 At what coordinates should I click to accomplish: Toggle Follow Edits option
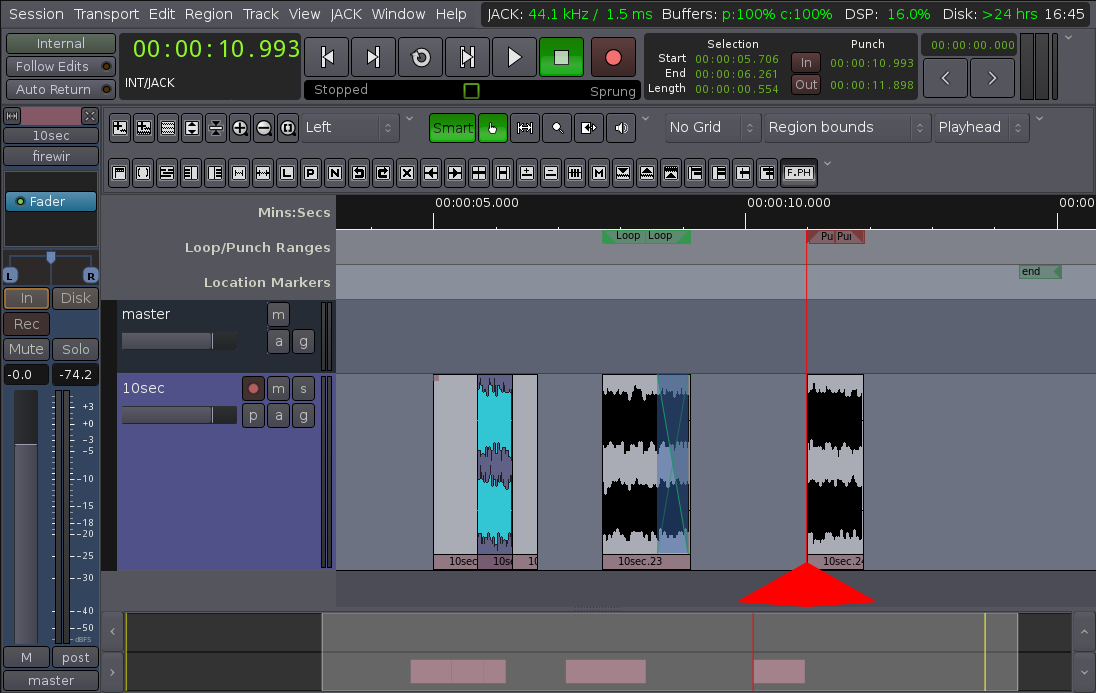61,66
